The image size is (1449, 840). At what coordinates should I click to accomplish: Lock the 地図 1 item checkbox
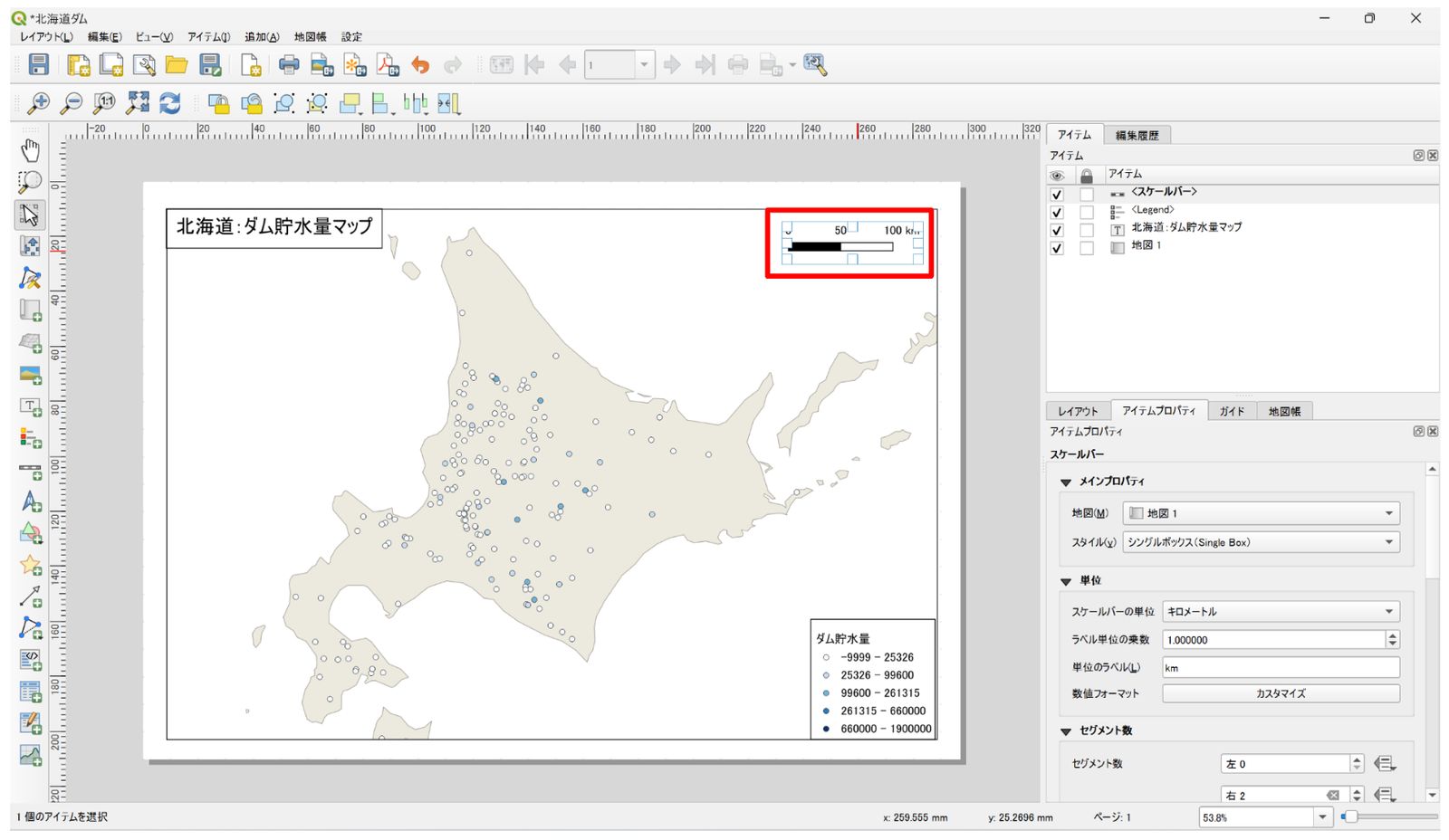click(1087, 247)
